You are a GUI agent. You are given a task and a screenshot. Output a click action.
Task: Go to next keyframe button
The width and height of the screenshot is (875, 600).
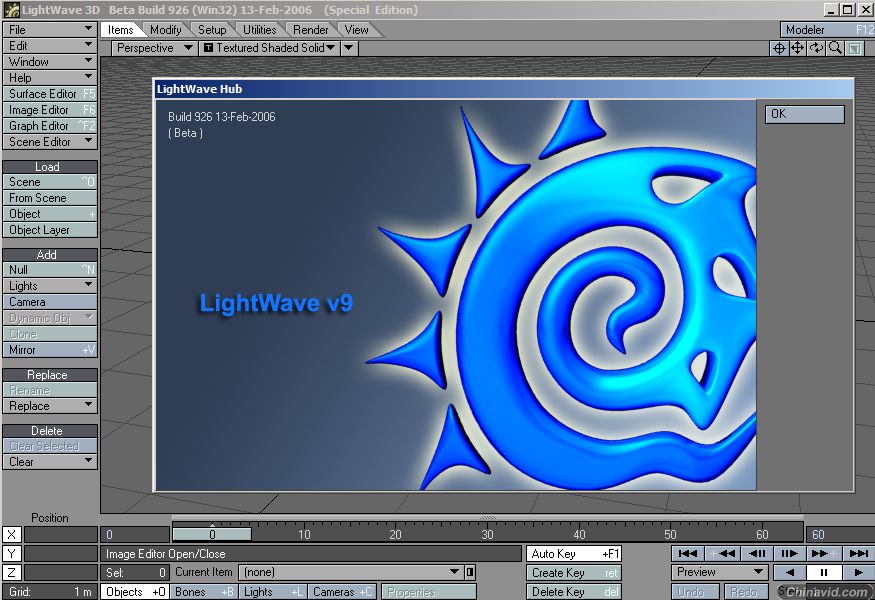[x=823, y=553]
